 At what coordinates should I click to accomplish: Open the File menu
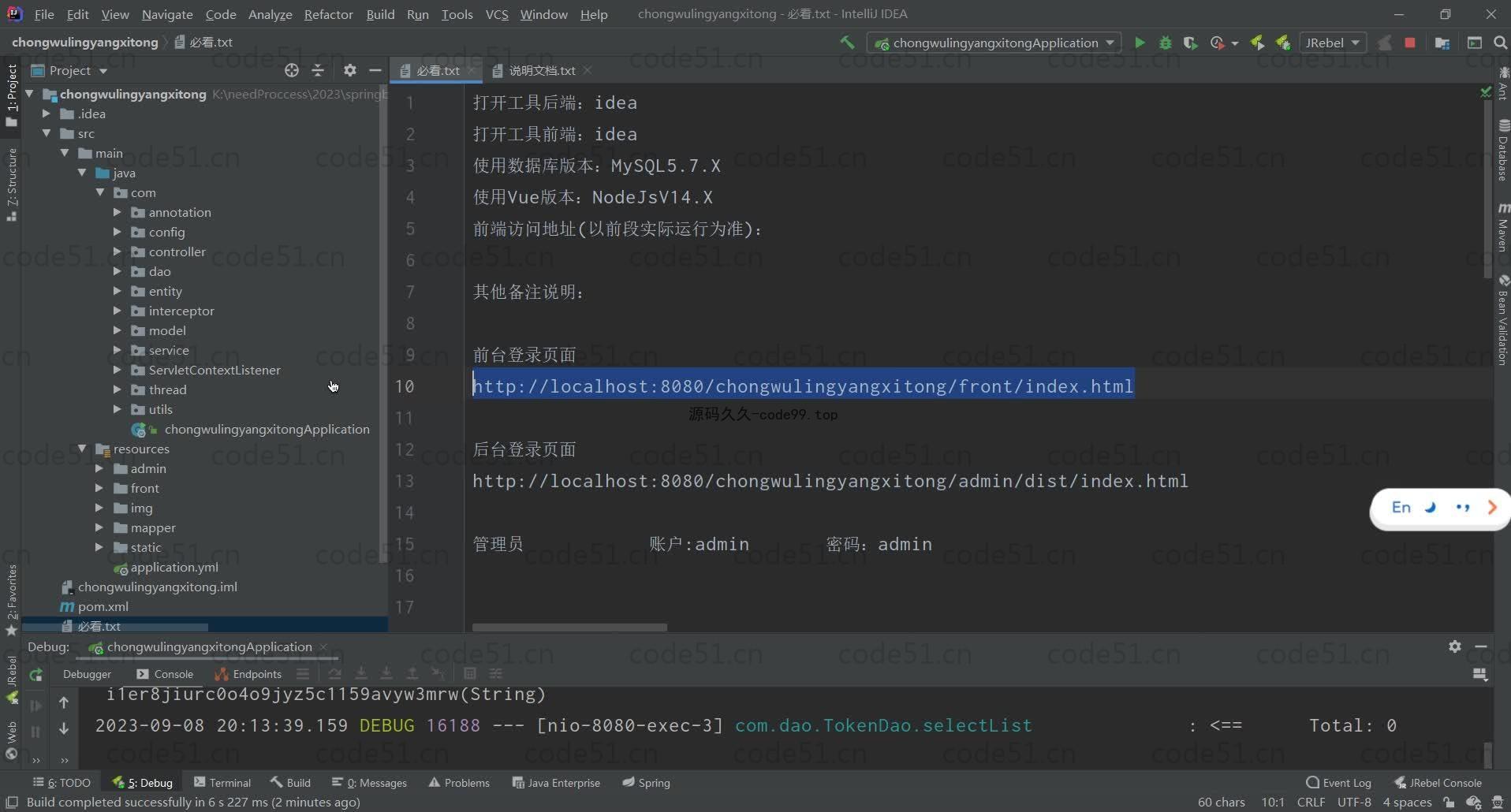pyautogui.click(x=44, y=14)
